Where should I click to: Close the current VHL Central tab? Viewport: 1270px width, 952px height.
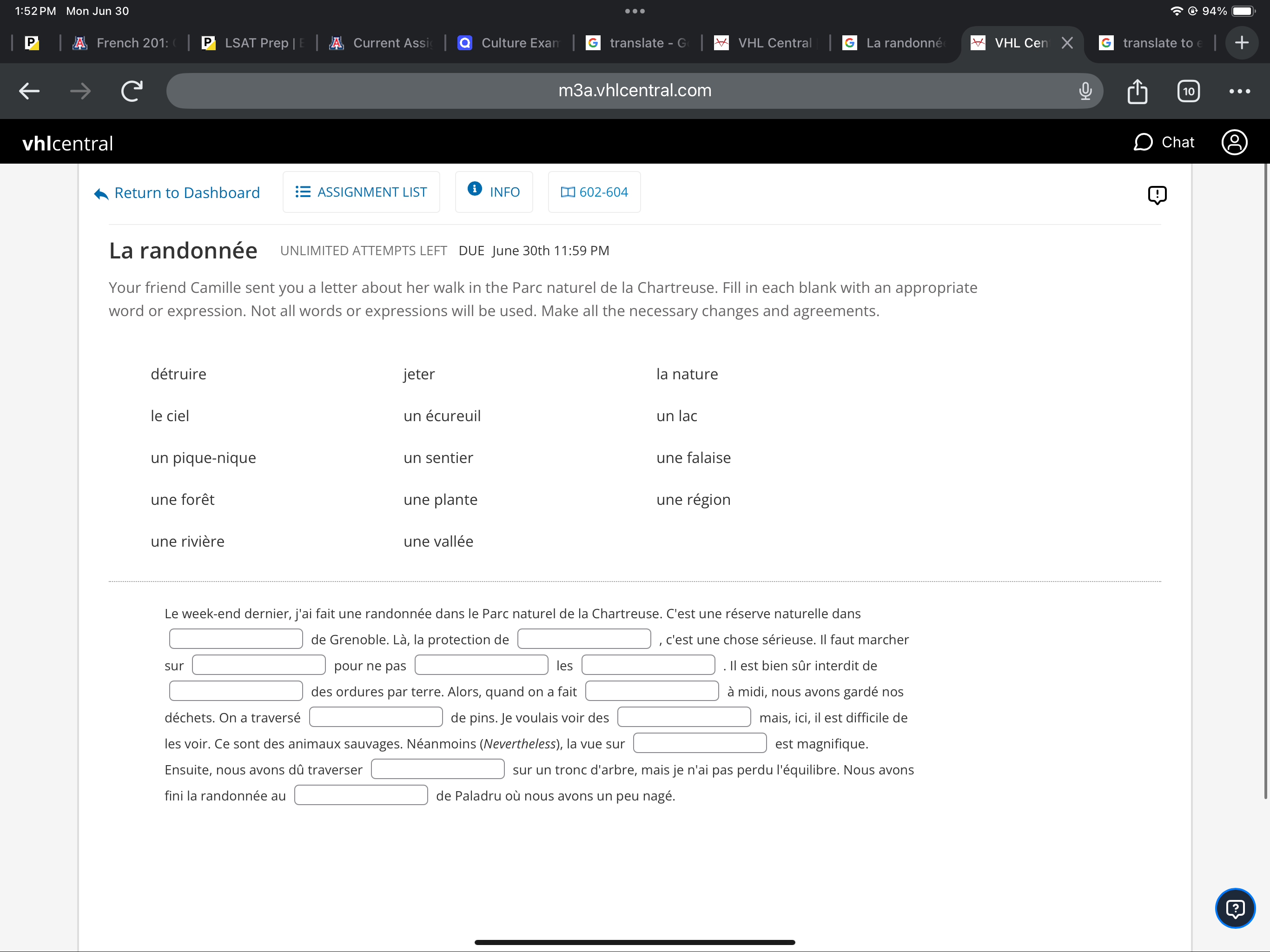(x=1067, y=42)
